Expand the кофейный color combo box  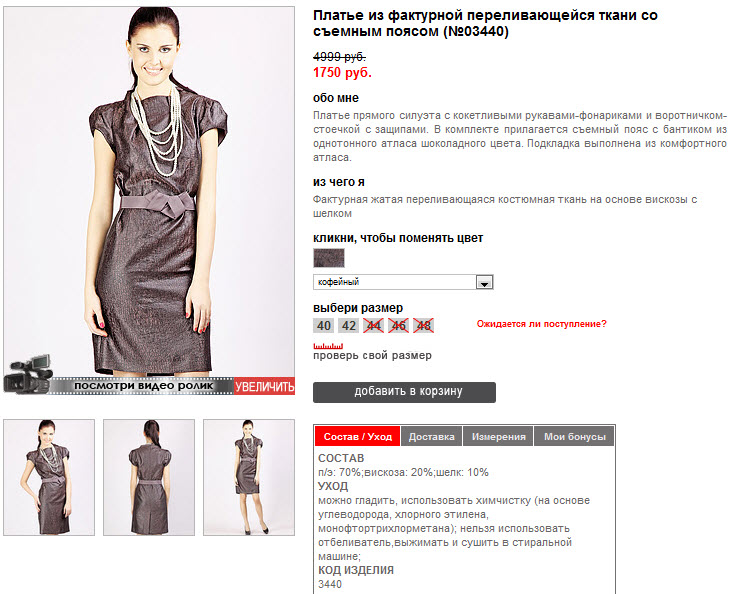(403, 282)
